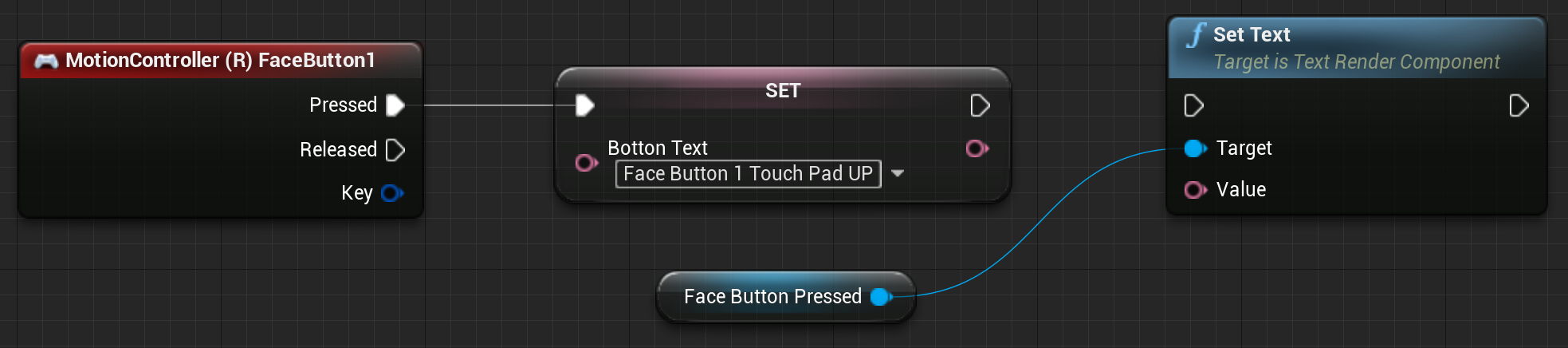Click the Face Button 1 Touch Pad UP combo box

point(749,174)
